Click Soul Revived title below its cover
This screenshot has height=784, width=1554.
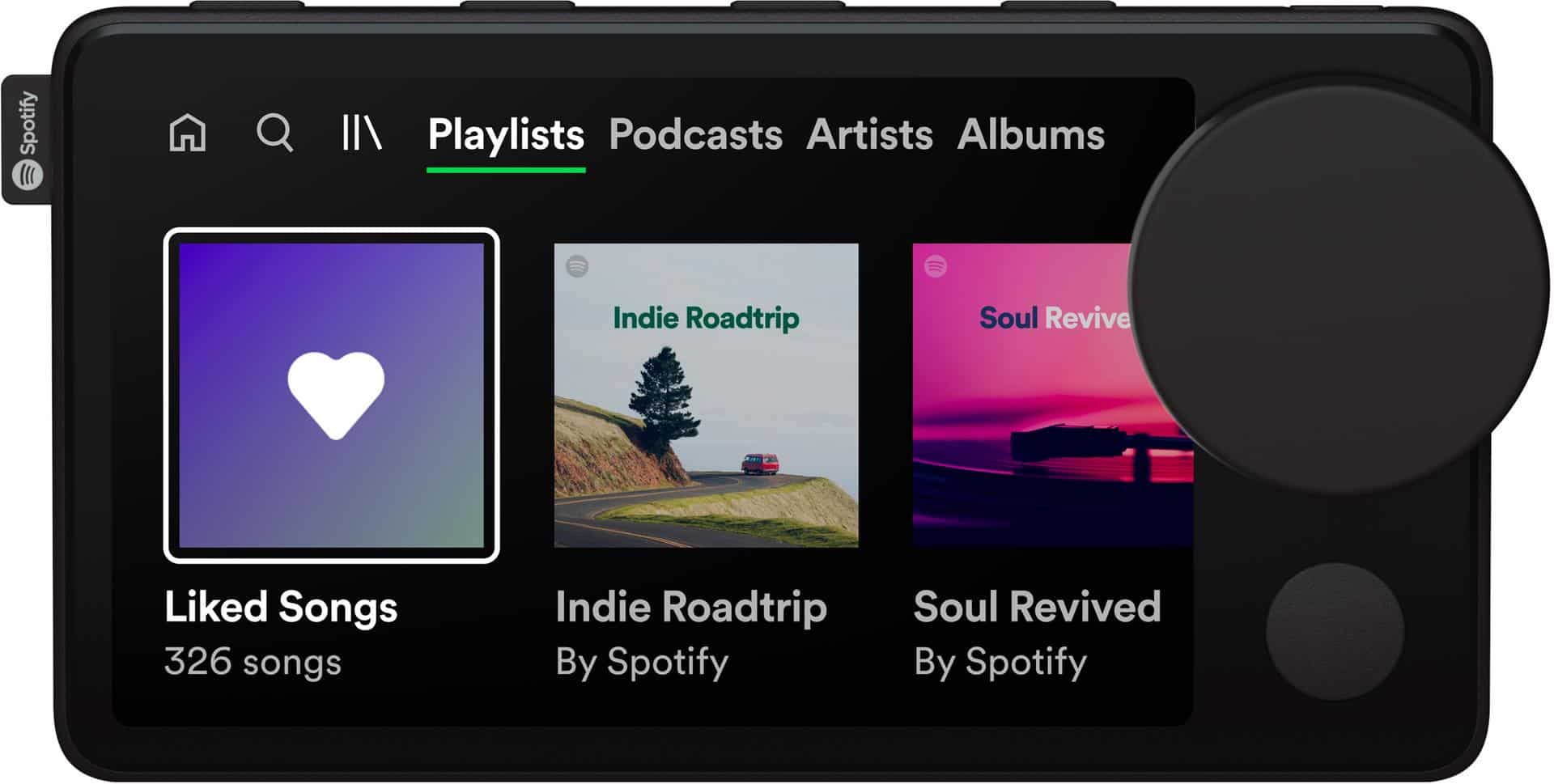[1037, 607]
